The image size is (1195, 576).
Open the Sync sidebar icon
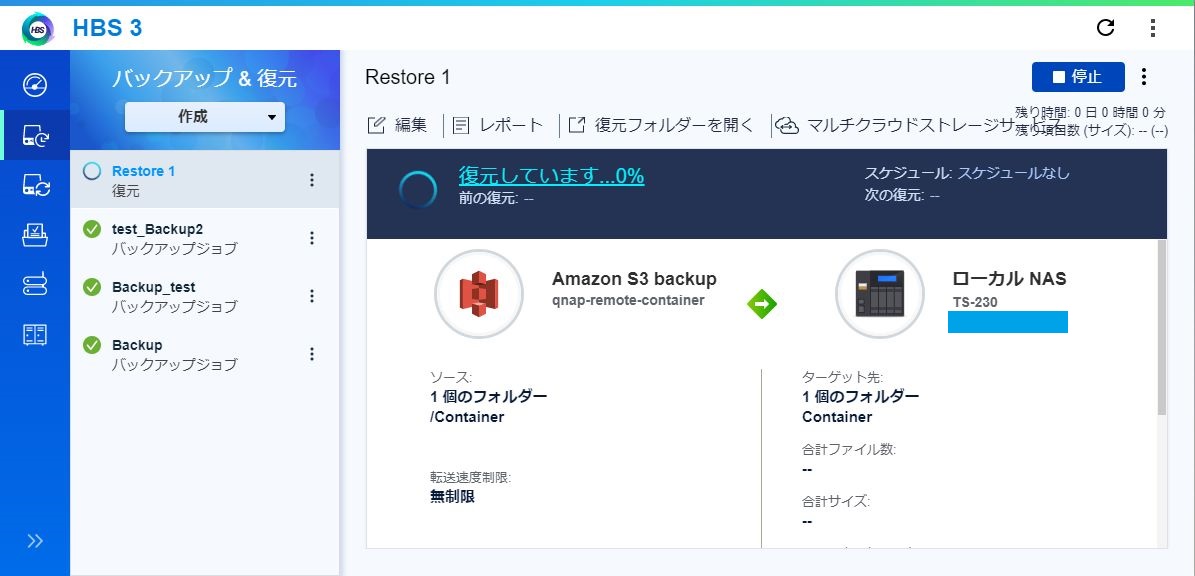tap(35, 185)
